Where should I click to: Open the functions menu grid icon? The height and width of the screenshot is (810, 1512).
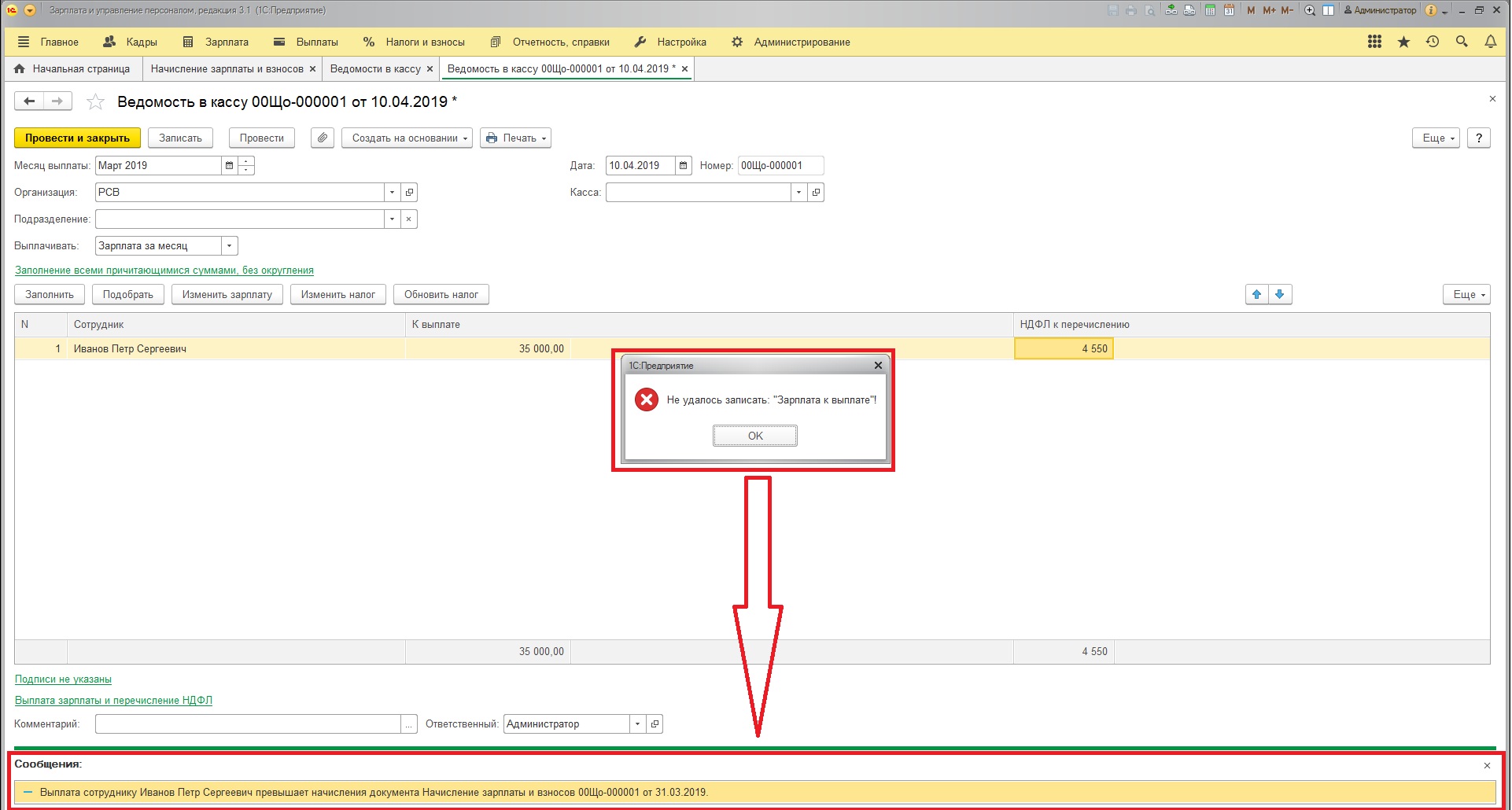click(1374, 42)
